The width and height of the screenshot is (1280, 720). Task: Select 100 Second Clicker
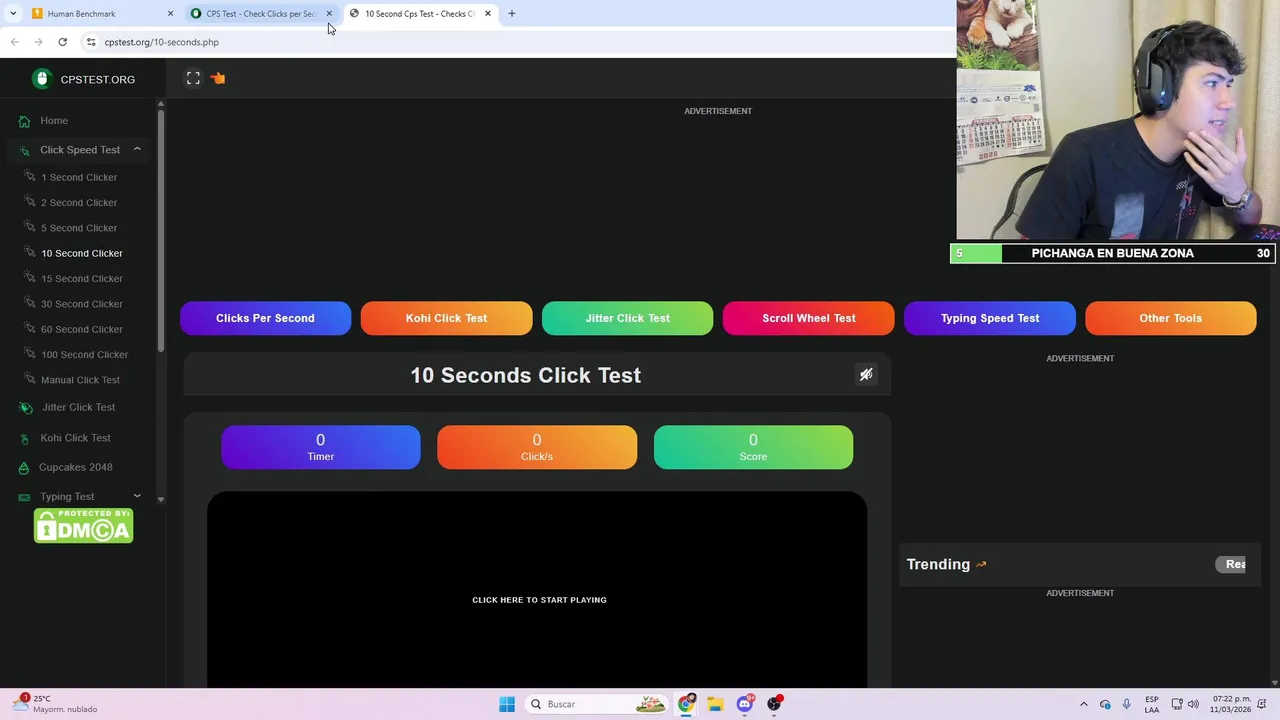coord(85,355)
